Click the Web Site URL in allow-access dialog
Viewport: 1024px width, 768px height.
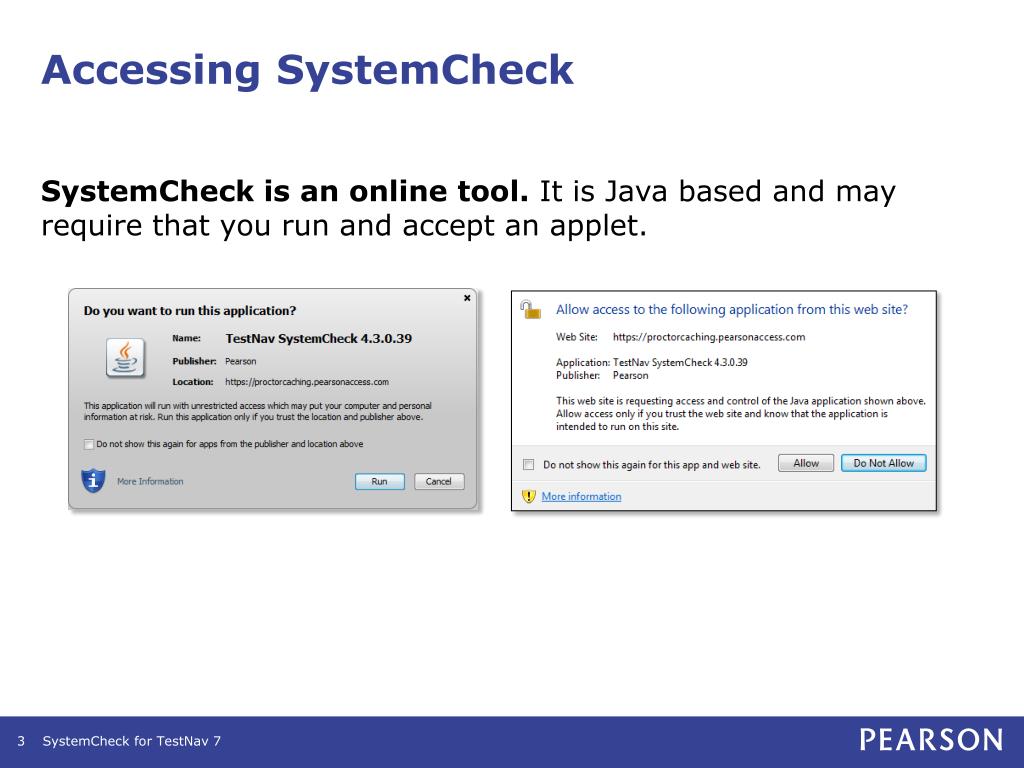(x=709, y=337)
